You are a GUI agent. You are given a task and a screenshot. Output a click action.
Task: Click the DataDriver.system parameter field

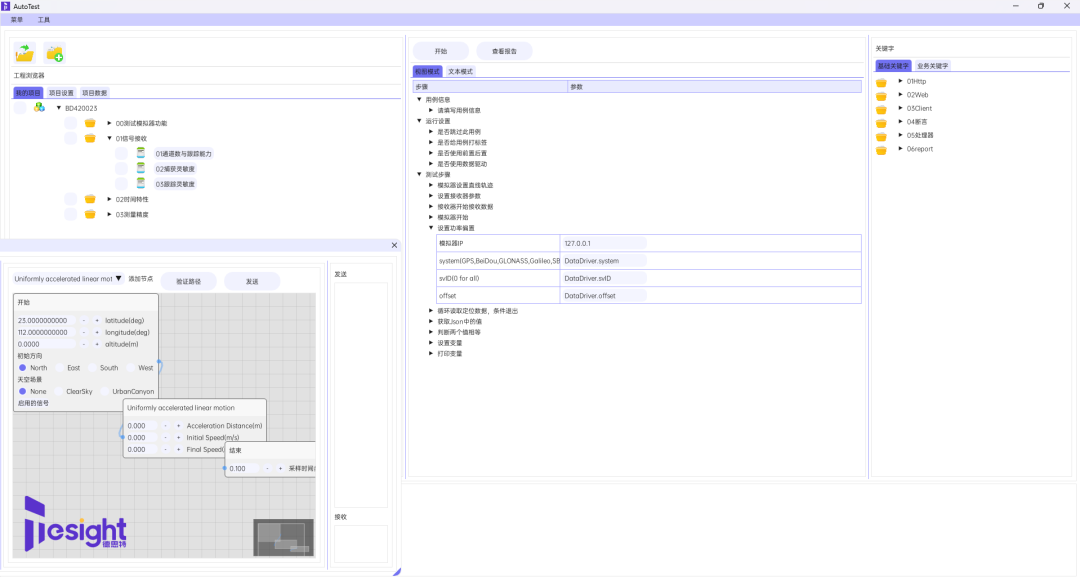pyautogui.click(x=604, y=261)
